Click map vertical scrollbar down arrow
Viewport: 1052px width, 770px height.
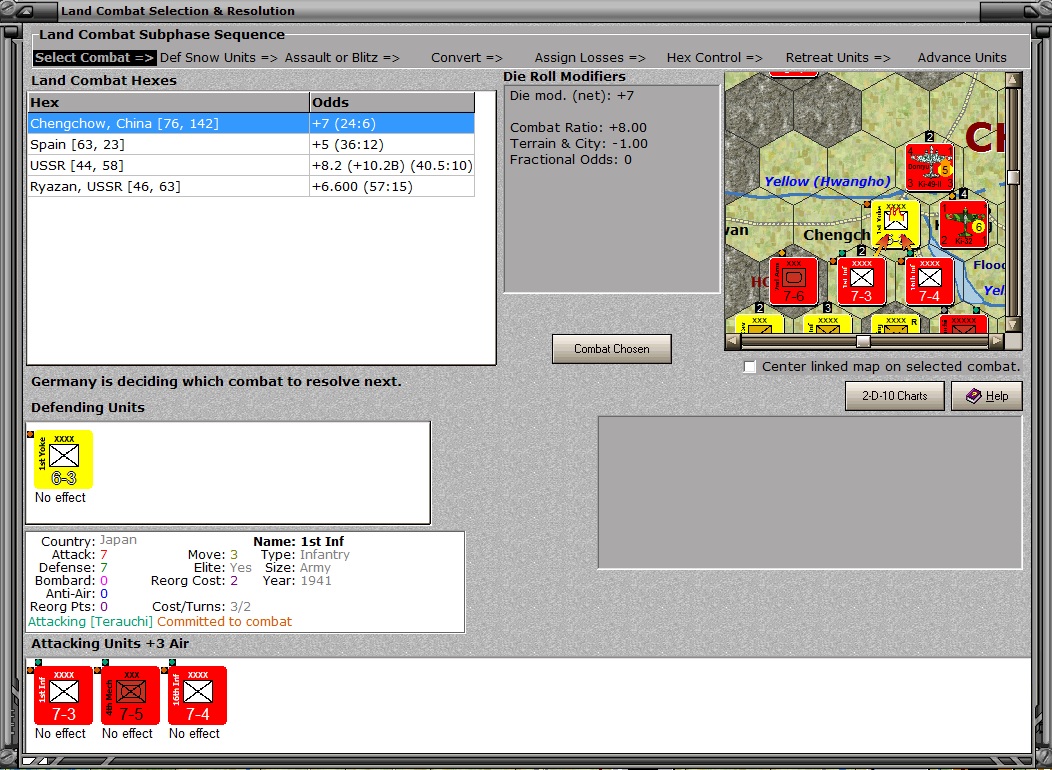point(1013,325)
